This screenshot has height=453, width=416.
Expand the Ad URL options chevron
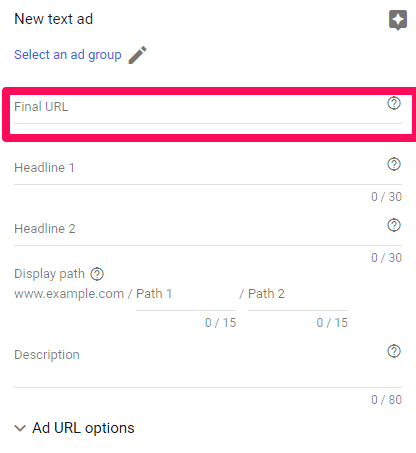(x=20, y=428)
